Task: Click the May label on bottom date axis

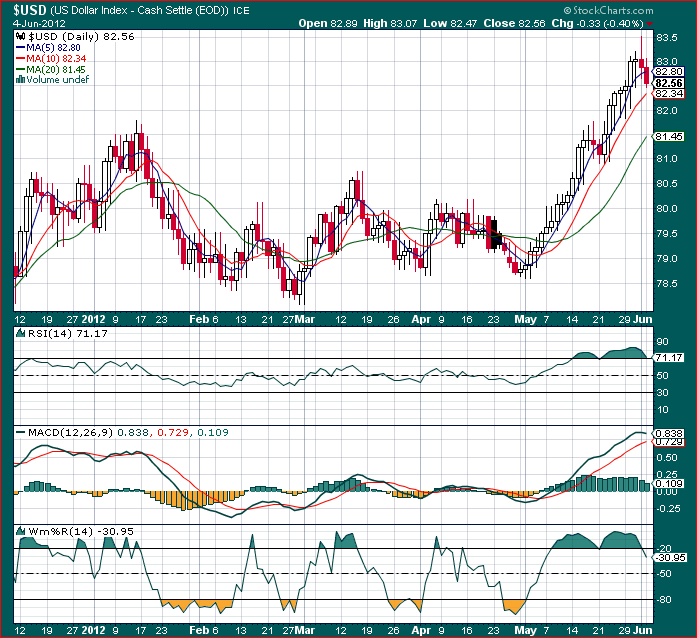Action: point(525,630)
